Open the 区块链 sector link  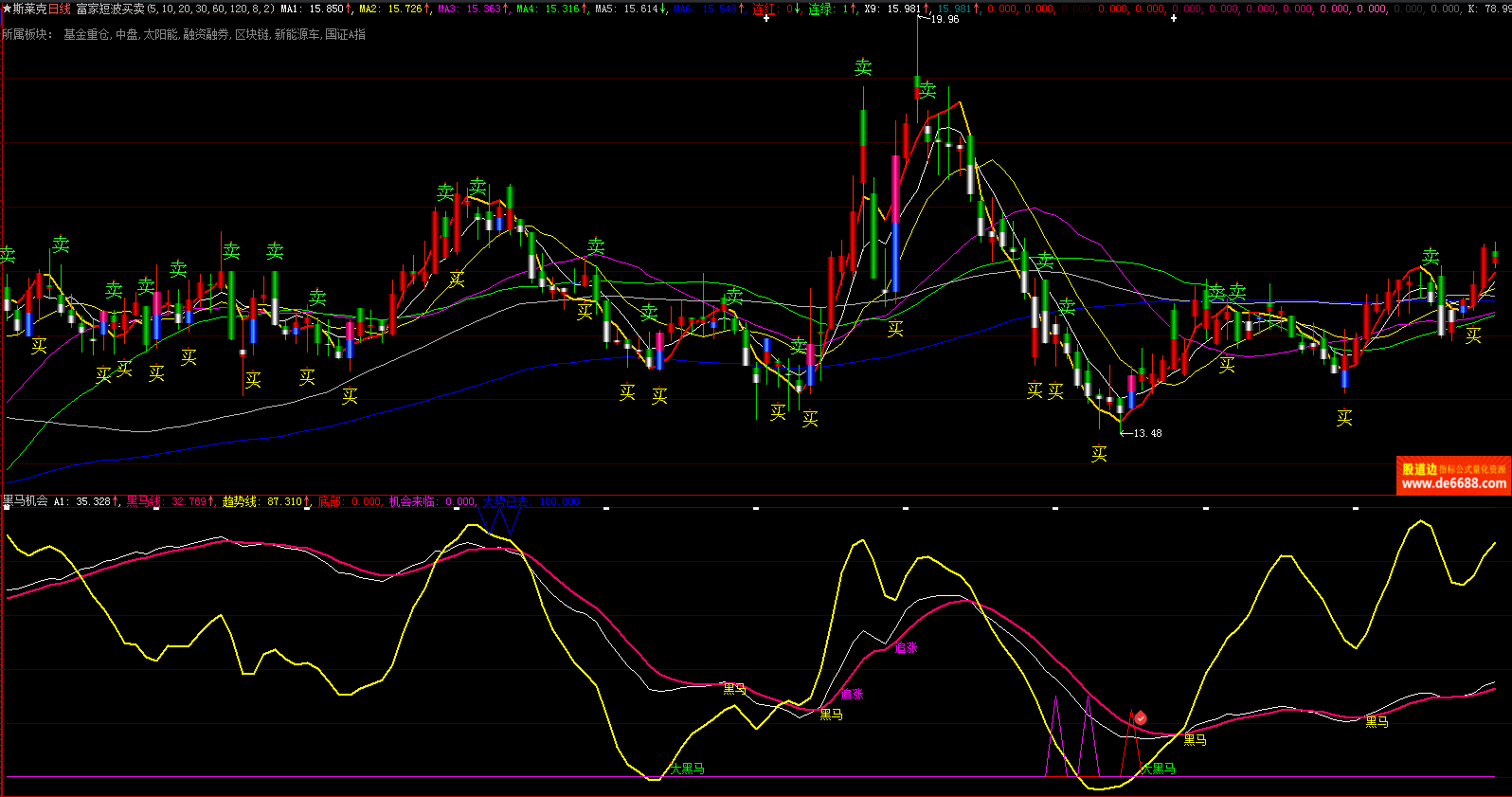tap(252, 34)
